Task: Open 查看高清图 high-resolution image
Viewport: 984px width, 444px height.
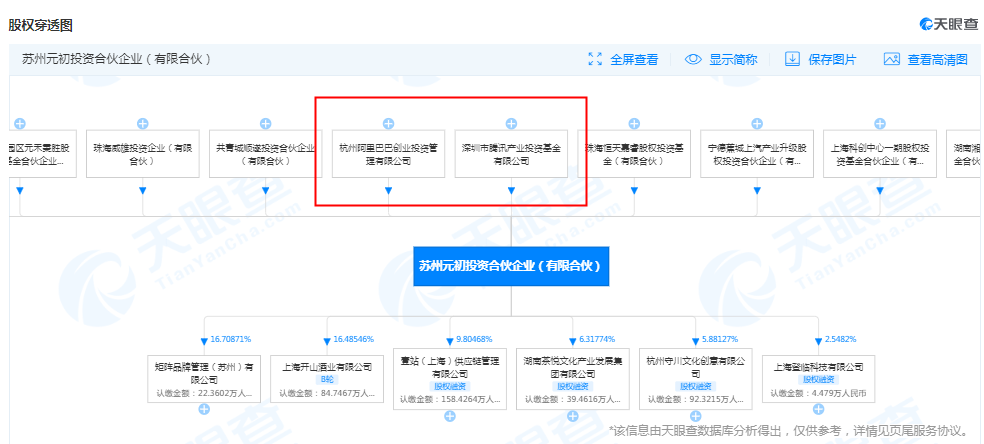Action: tap(926, 60)
